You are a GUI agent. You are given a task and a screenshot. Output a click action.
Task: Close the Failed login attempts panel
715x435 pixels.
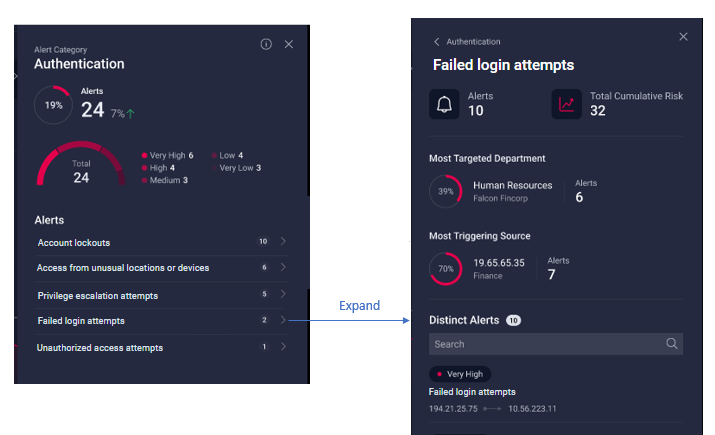[683, 37]
